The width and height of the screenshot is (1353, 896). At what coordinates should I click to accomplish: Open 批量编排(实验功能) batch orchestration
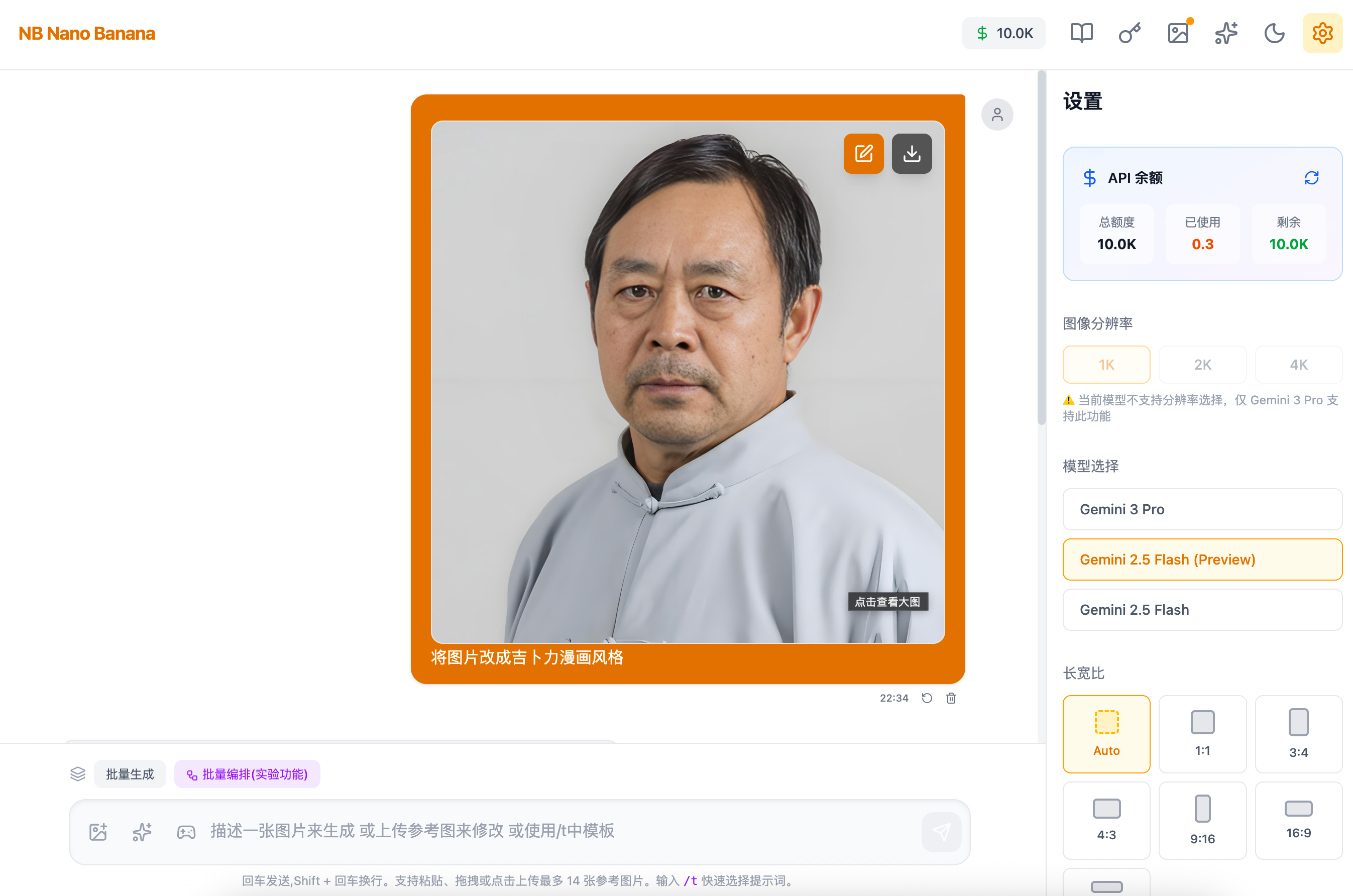248,774
